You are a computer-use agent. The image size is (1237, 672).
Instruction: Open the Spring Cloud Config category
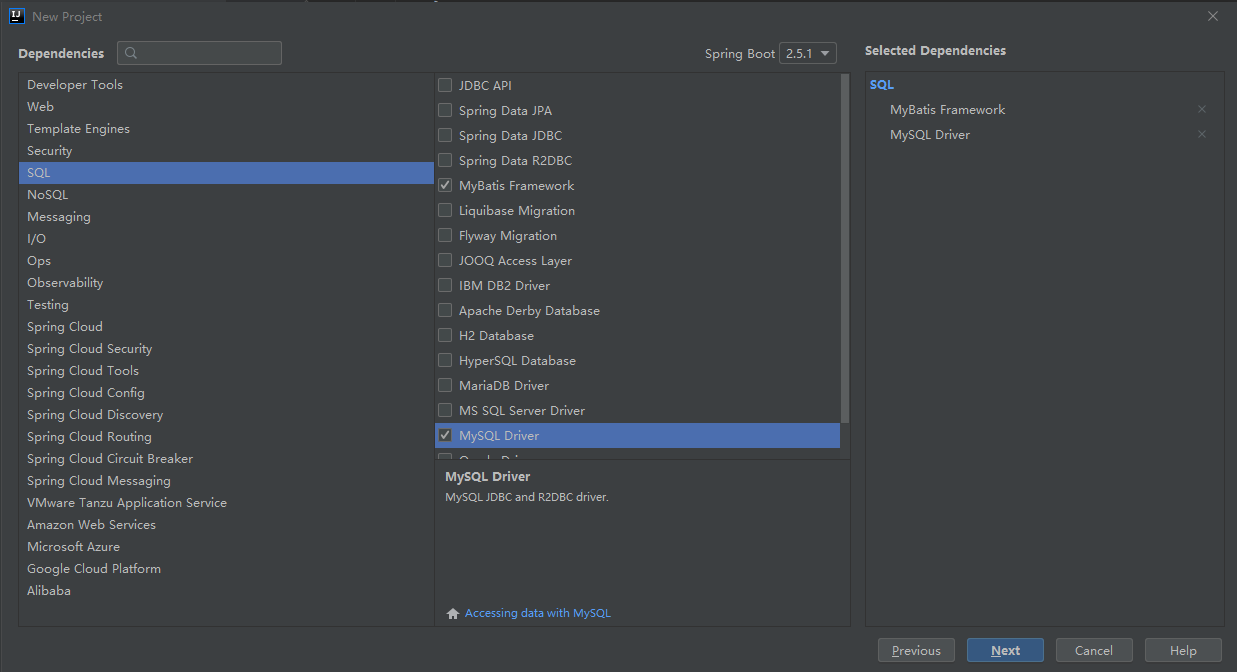click(226, 393)
